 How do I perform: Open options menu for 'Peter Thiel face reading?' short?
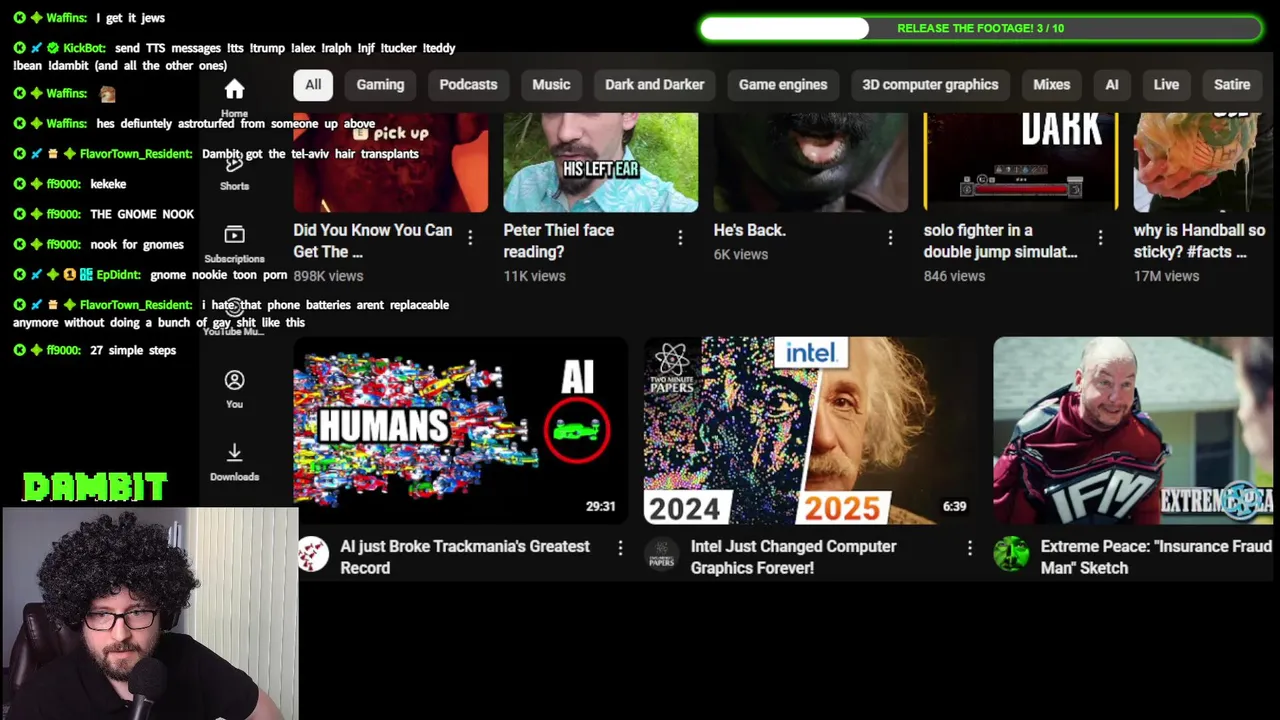680,238
